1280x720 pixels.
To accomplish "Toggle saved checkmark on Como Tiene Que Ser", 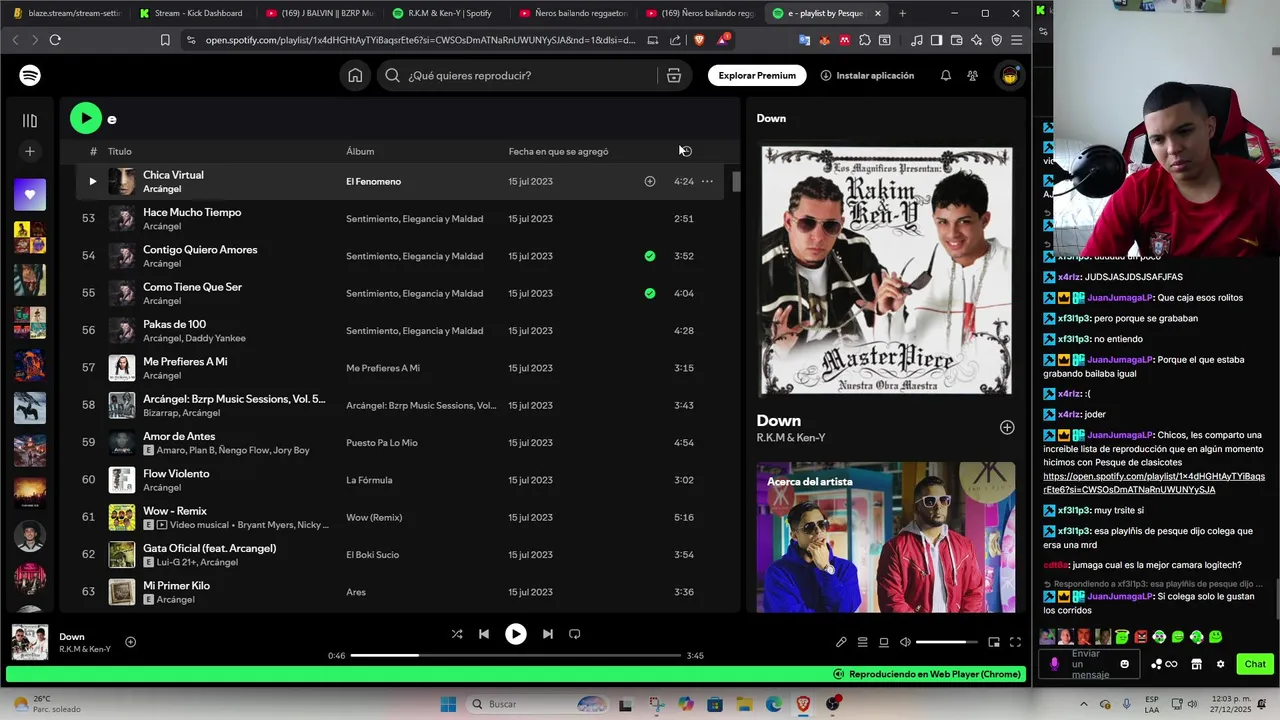I will (x=650, y=293).
